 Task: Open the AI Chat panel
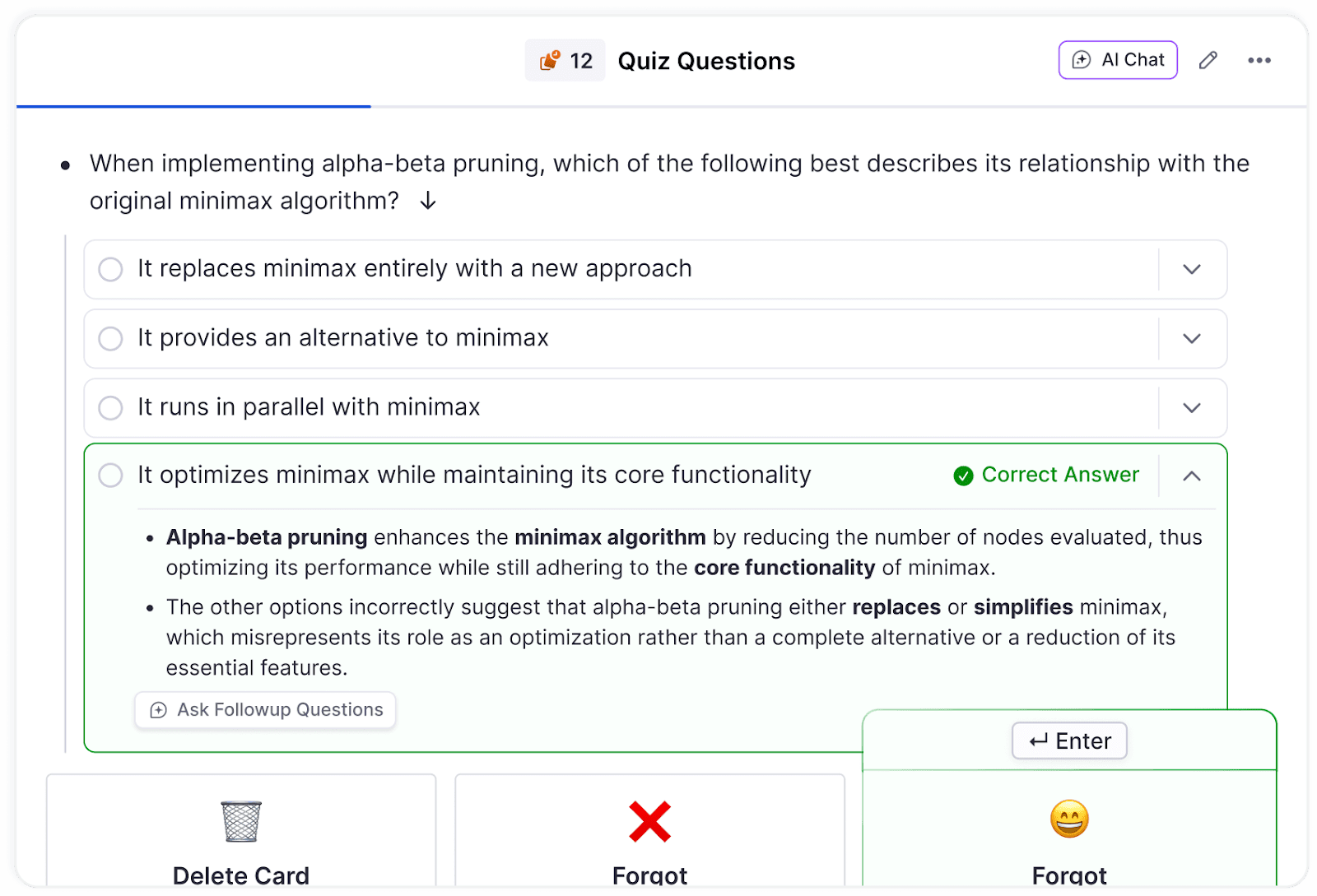1118,60
